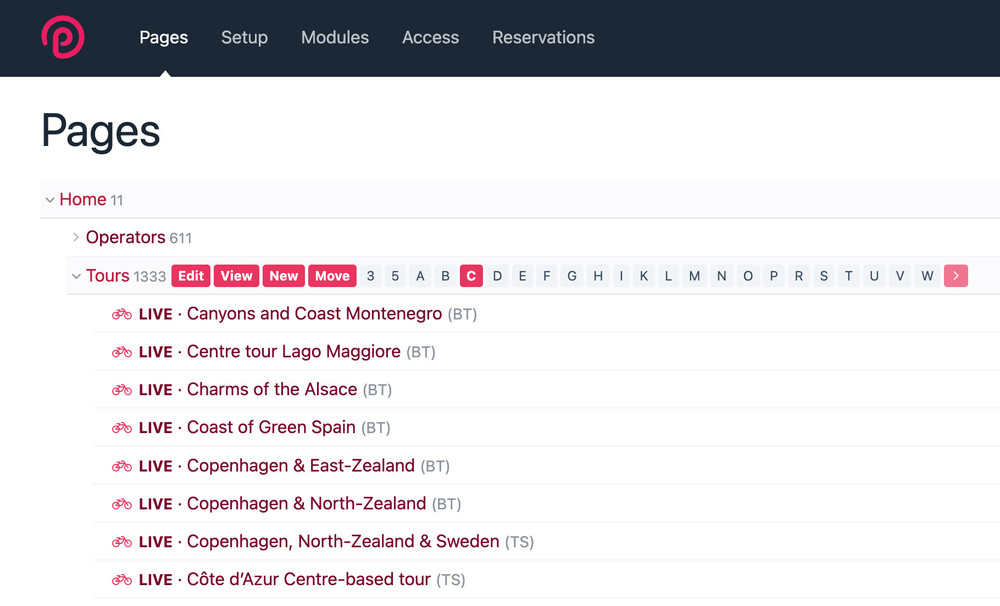Go to the Reservations tab

543,38
